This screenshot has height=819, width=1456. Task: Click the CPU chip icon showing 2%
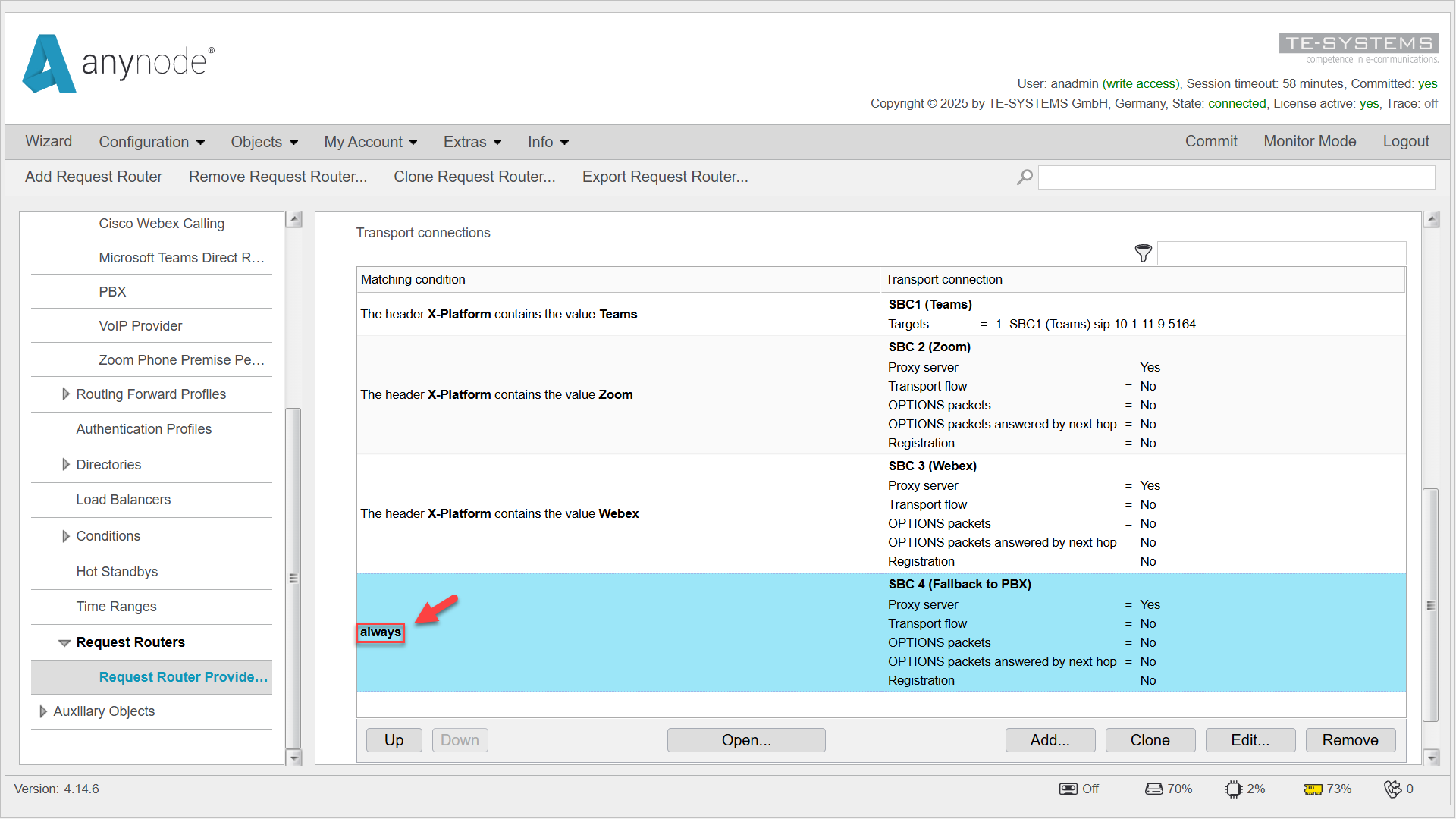tap(1234, 789)
